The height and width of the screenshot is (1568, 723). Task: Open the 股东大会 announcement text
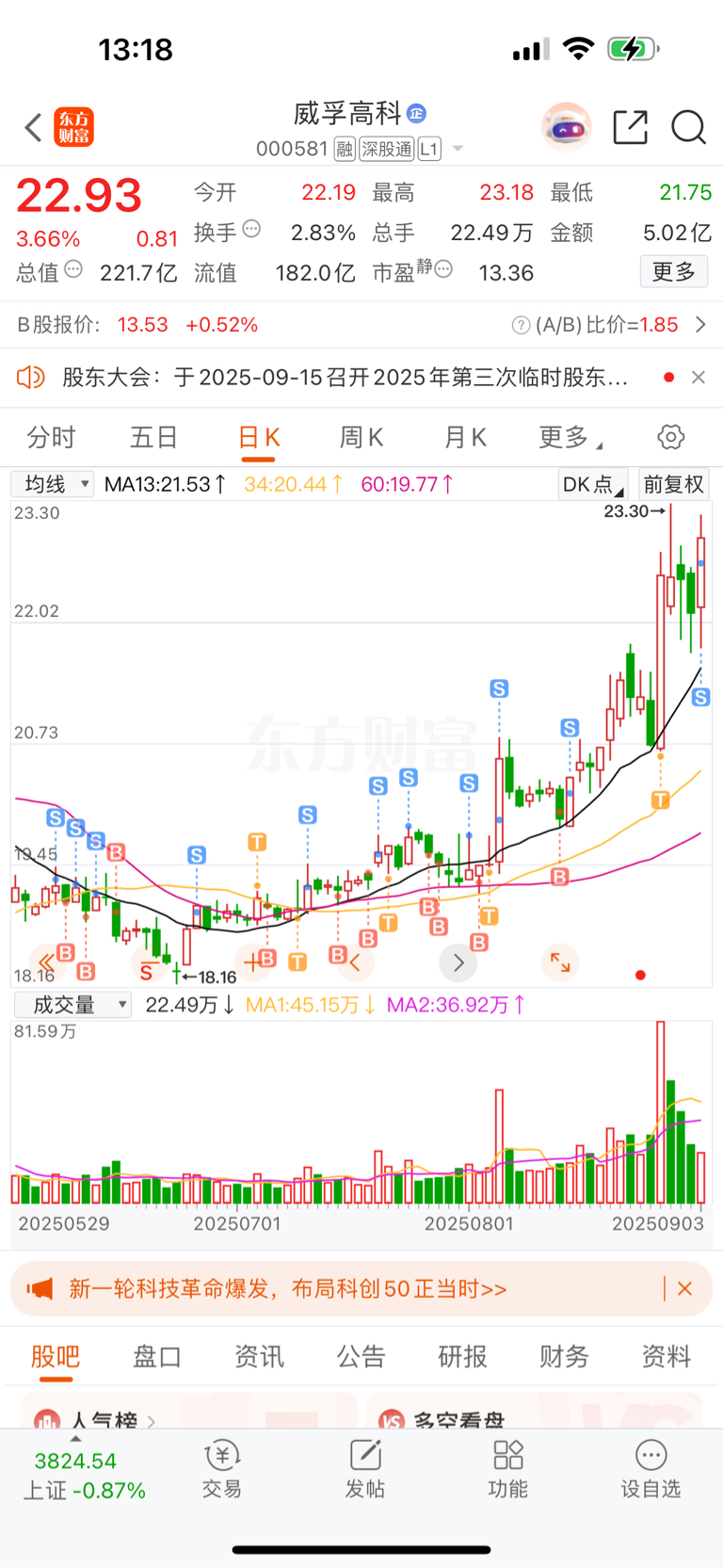pyautogui.click(x=345, y=378)
